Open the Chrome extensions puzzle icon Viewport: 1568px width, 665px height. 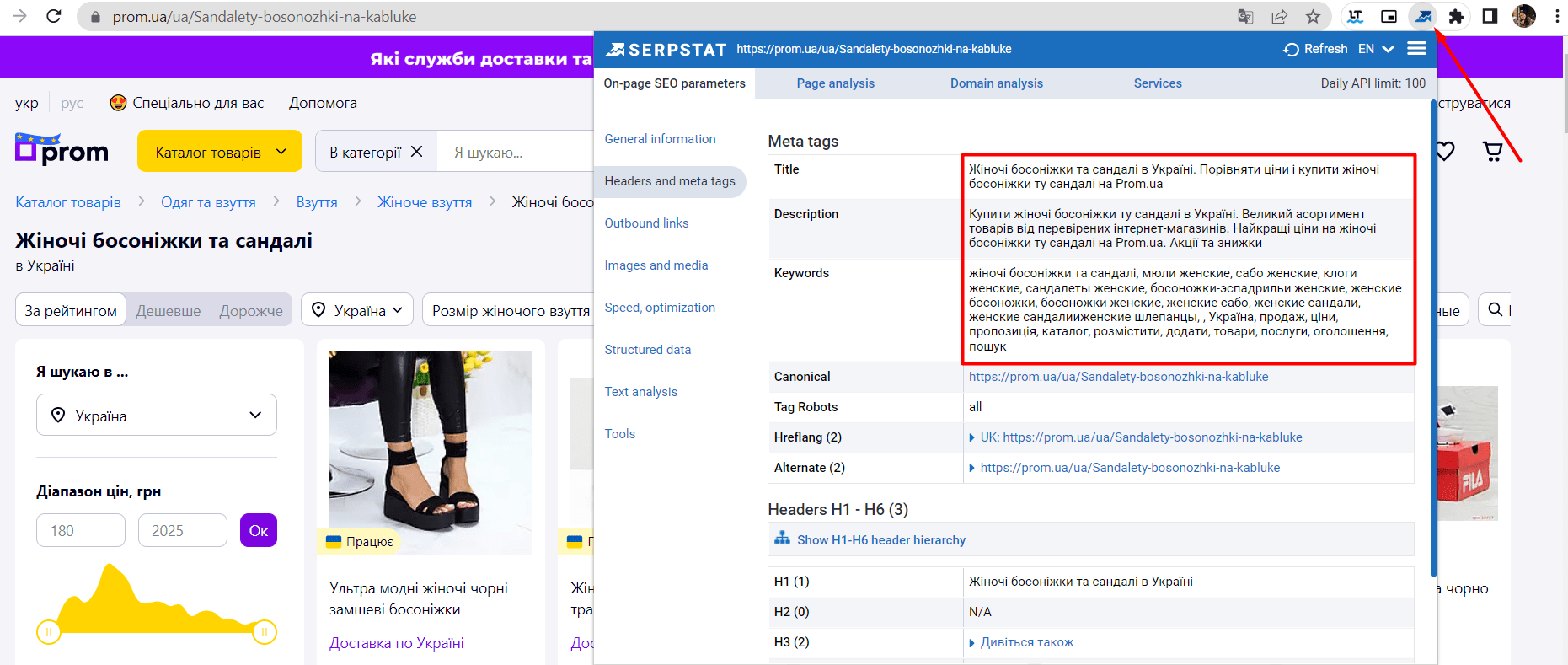1456,16
